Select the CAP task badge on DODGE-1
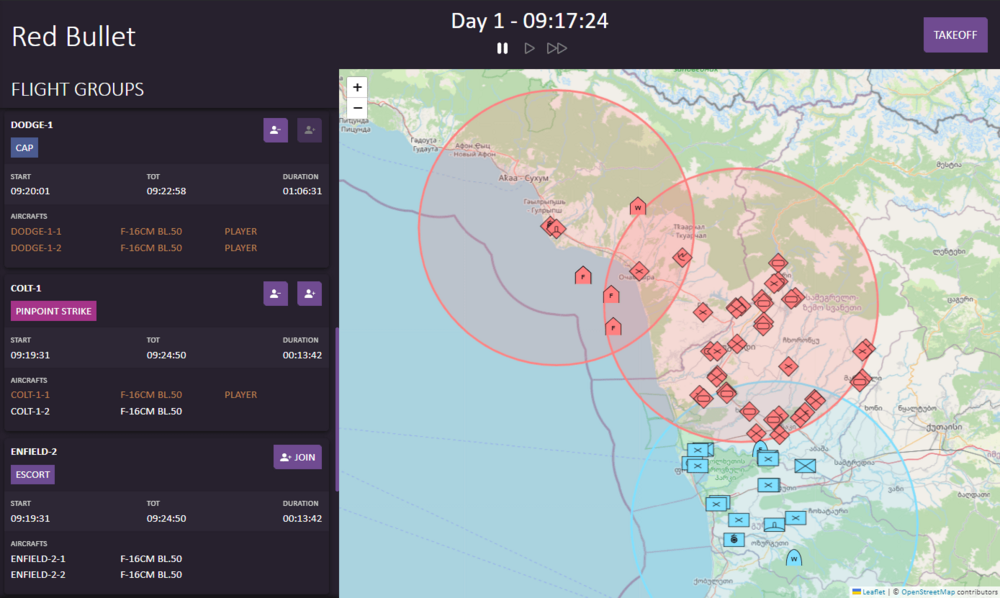Image resolution: width=1000 pixels, height=598 pixels. click(x=24, y=148)
